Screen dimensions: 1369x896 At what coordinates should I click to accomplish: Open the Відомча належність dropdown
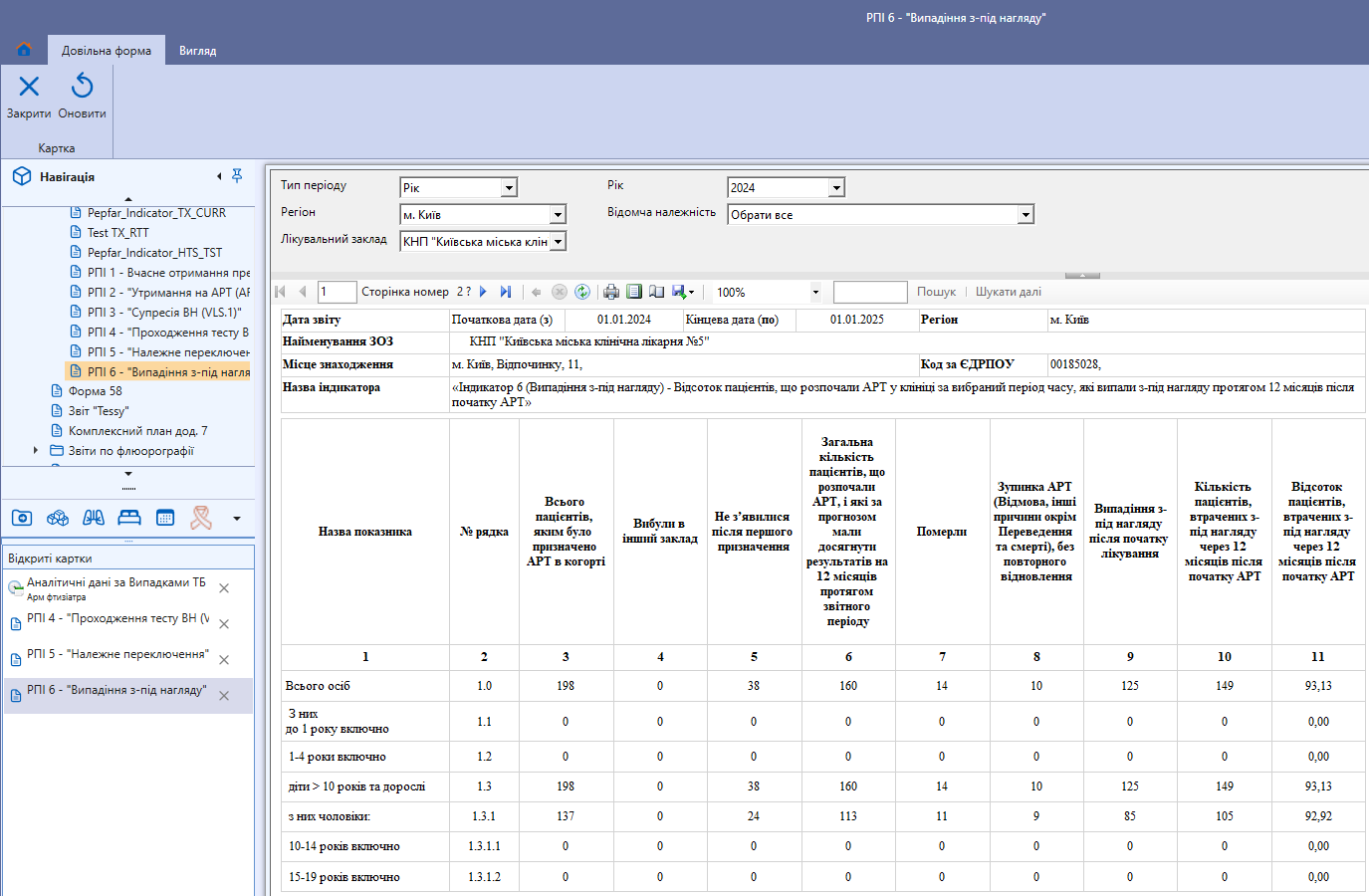click(1026, 214)
